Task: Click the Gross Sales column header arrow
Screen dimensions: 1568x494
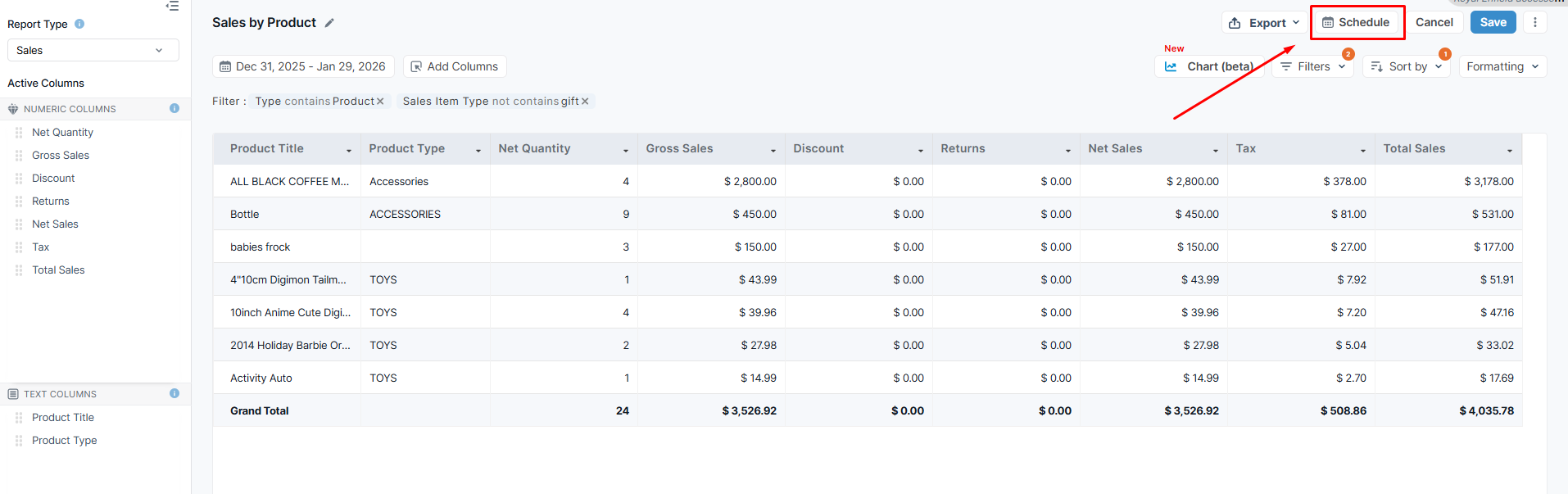Action: [x=773, y=150]
